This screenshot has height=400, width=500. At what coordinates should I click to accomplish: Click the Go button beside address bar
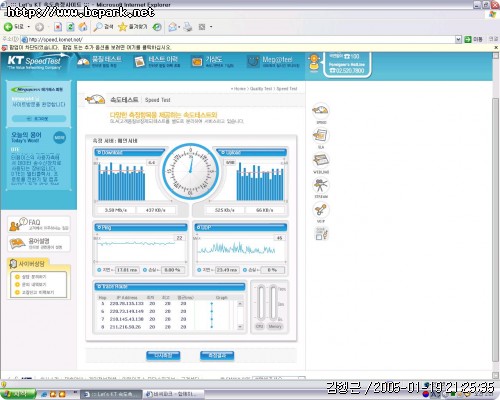[x=473, y=39]
